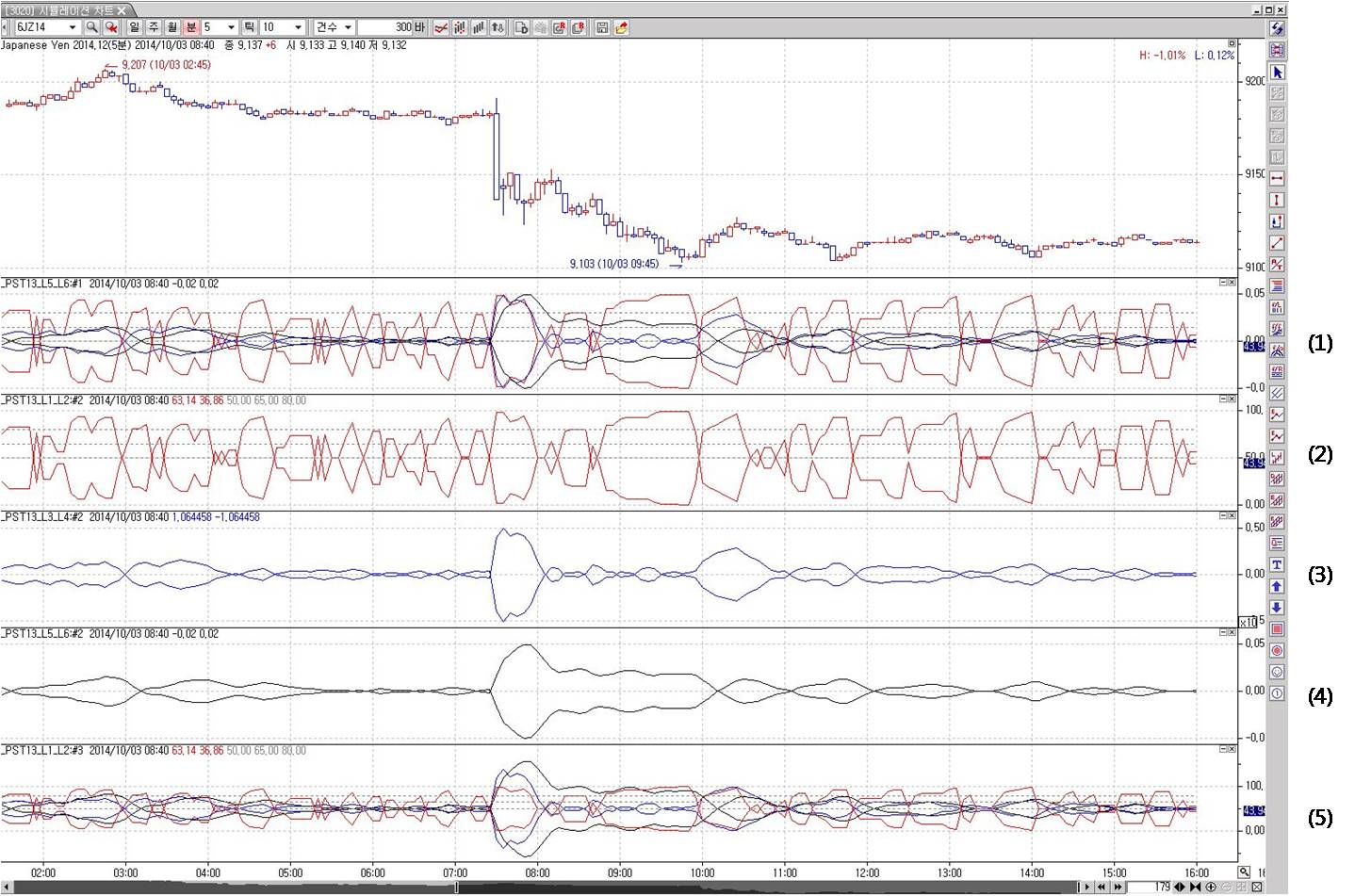
Task: Collapse the _PST13_L3_L4:#2 indicator panel
Action: click(1223, 516)
